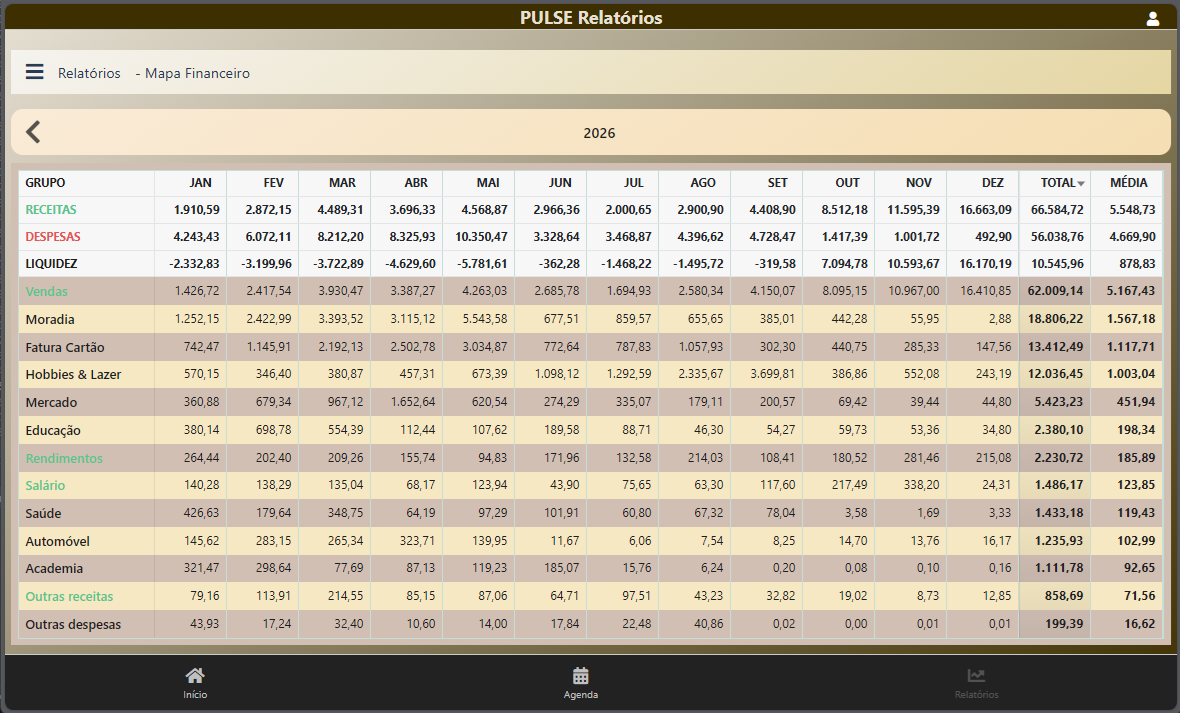Open the Agenda calendar icon
Screen dimensions: 1180x713
point(581,677)
